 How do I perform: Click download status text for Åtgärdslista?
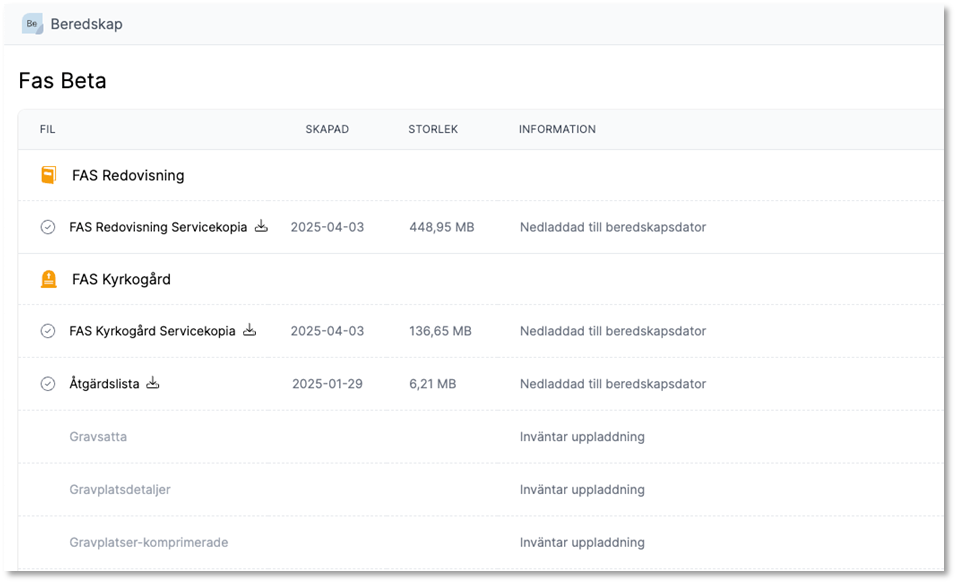613,384
